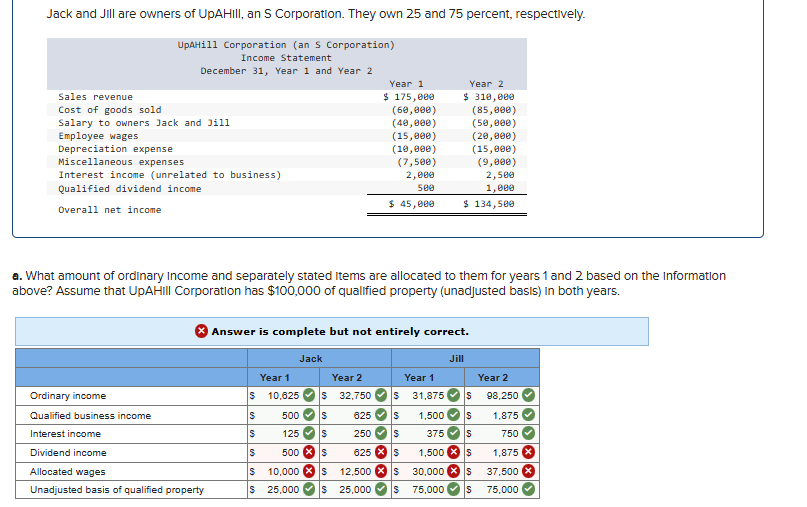The height and width of the screenshot is (507, 807).
Task: Click green check beside Jill Year 2 ordinary income
Action: coord(529,395)
